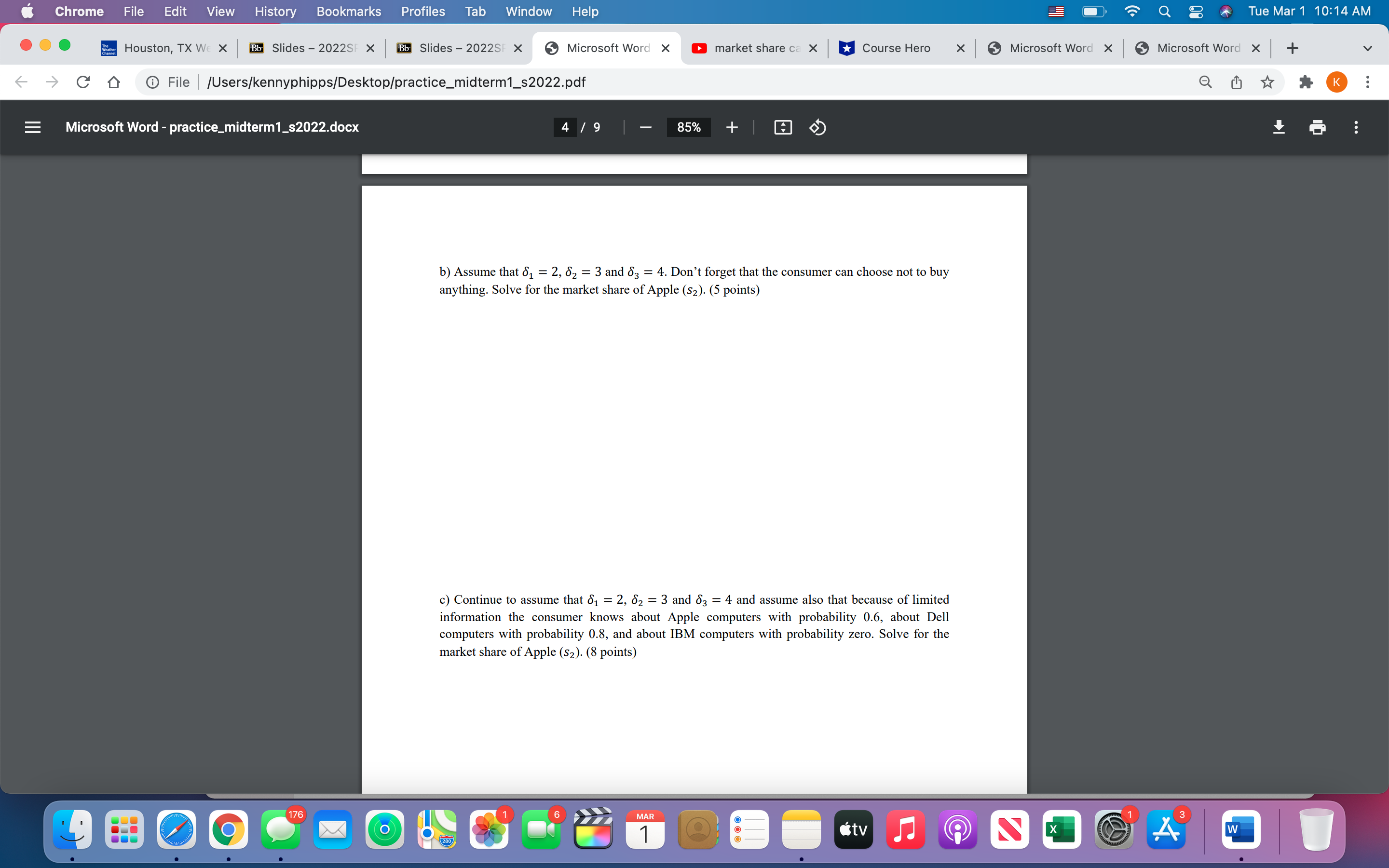Open the History menu

(x=275, y=12)
